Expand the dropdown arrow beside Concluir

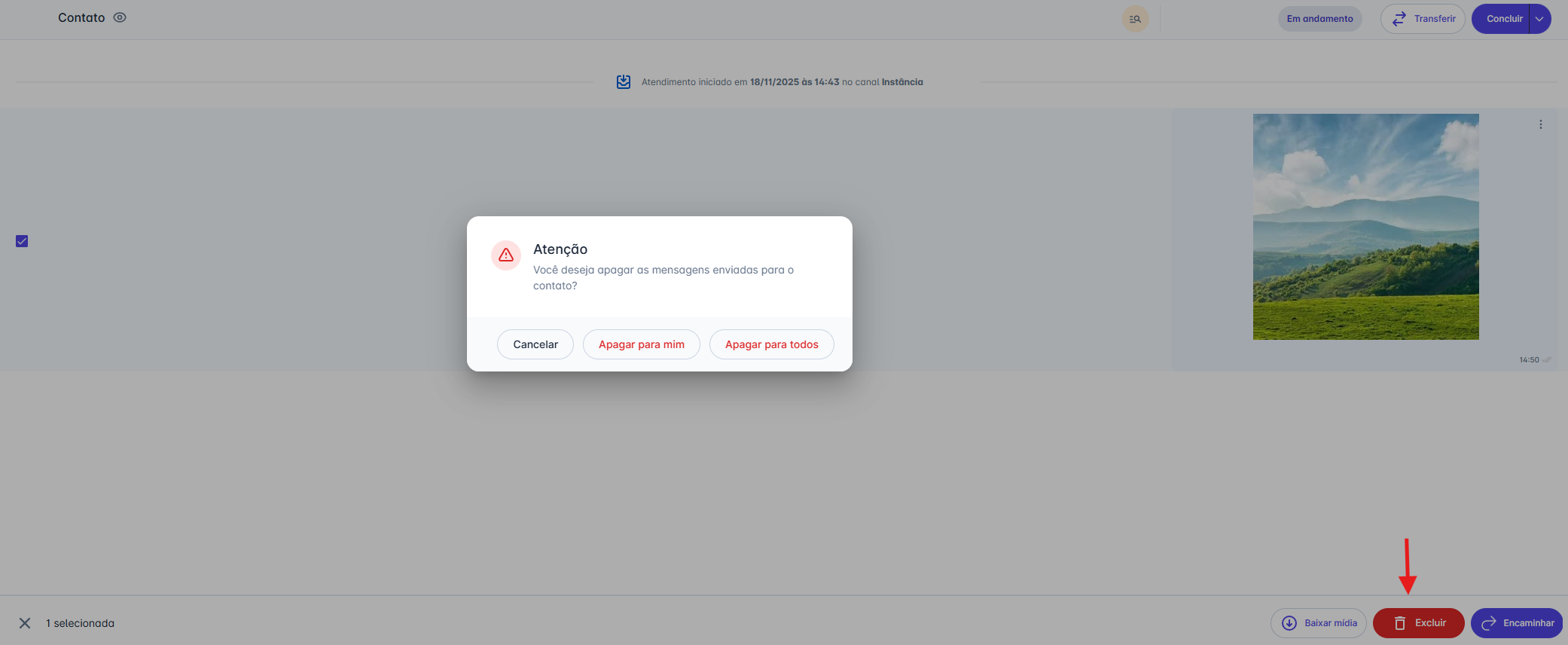[x=1540, y=19]
